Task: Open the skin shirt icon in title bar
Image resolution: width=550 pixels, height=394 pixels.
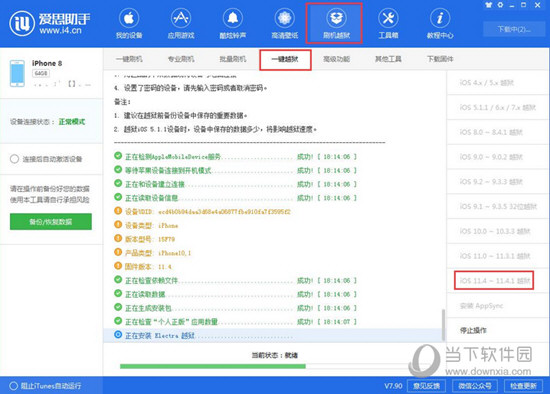Action: click(x=488, y=5)
